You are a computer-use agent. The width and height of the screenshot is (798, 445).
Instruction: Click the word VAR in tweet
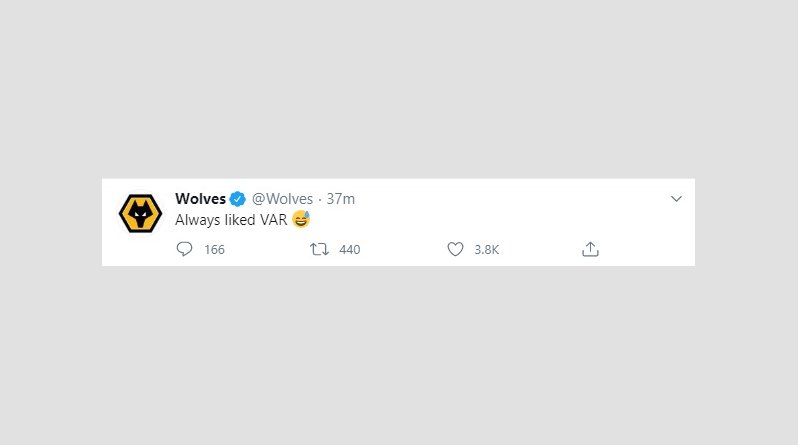[x=274, y=220]
